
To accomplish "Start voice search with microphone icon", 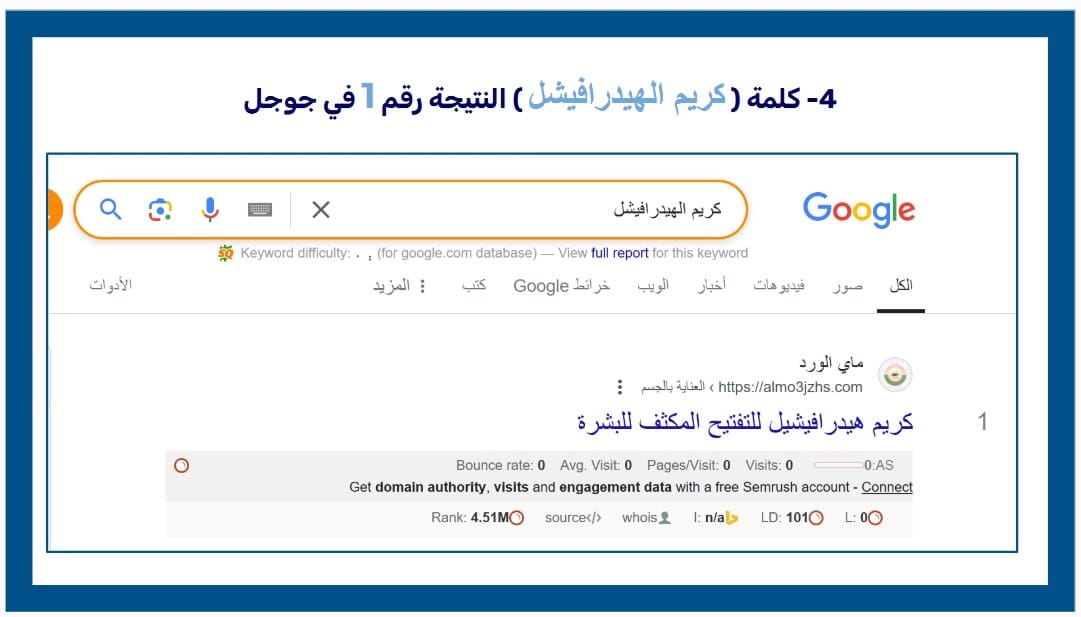I will coord(209,209).
